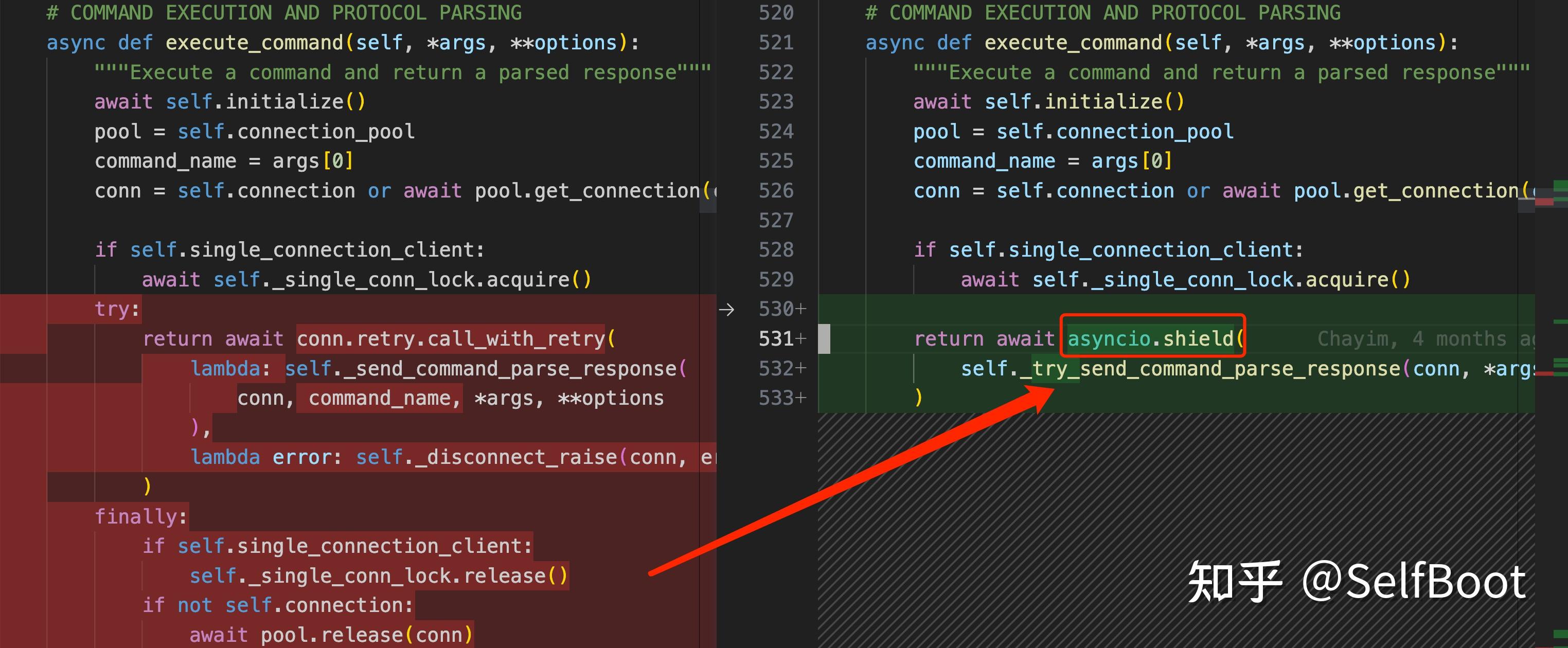
Task: Click 'await self._single_conn_lock.acquire()' on line 529
Action: (1186, 280)
